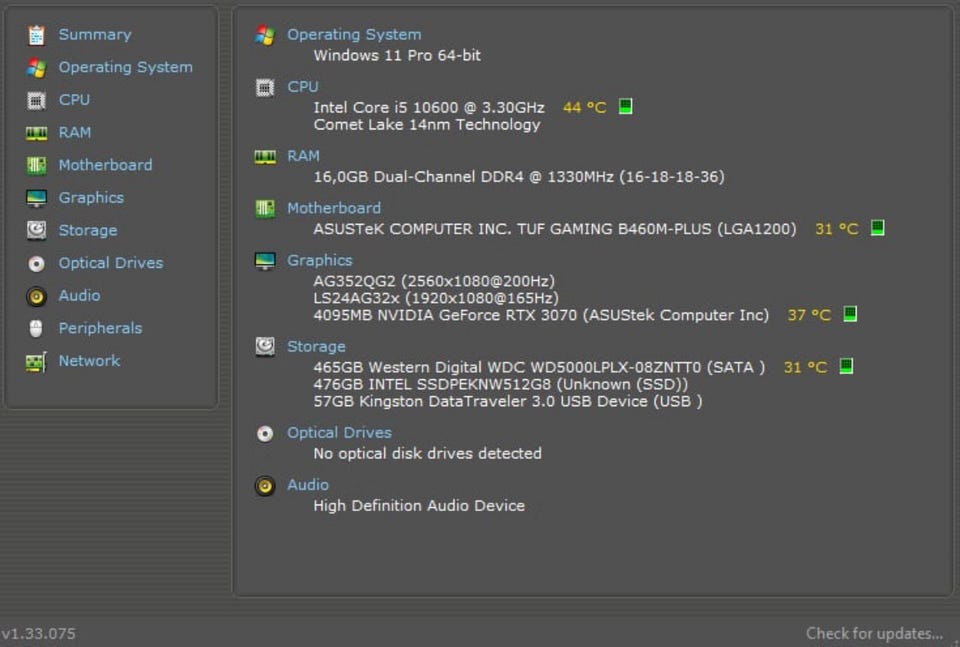This screenshot has width=960, height=647.
Task: Click the 44 °C CPU temperature value
Action: (x=584, y=108)
